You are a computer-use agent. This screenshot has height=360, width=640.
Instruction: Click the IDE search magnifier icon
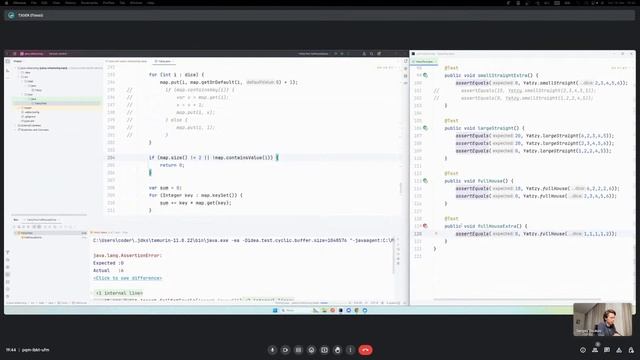point(371,53)
